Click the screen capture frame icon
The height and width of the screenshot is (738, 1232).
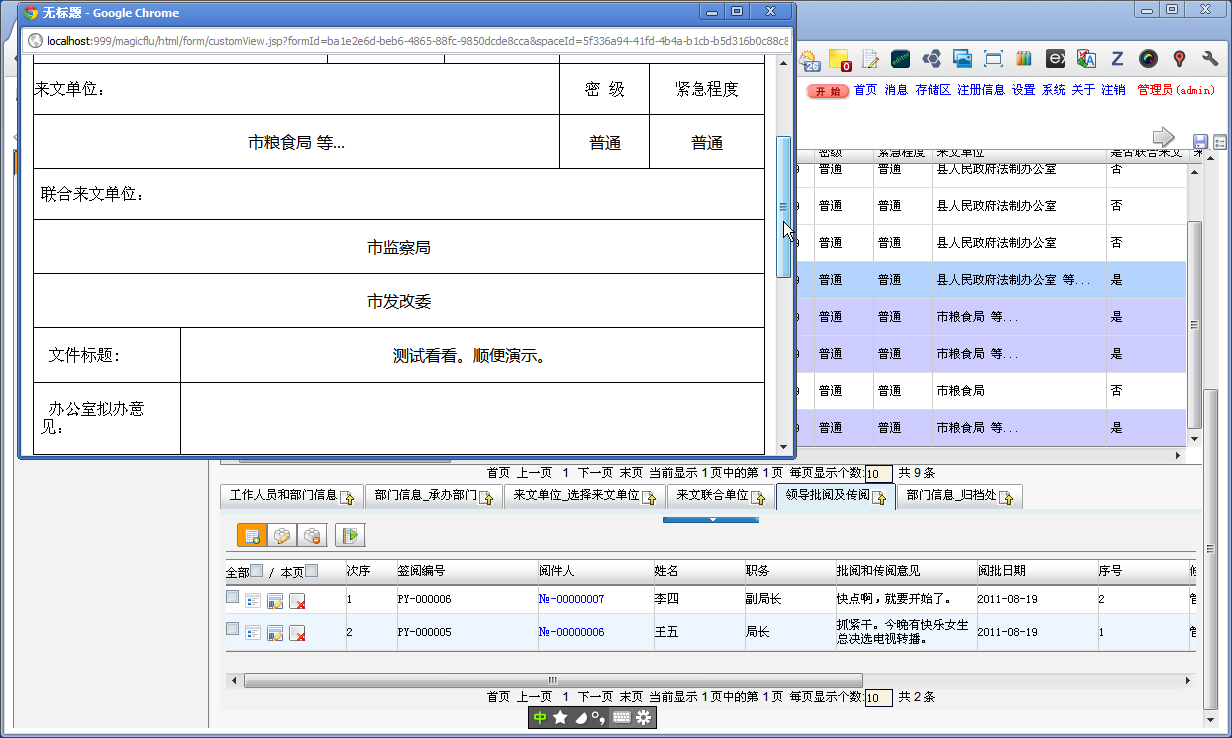click(993, 59)
